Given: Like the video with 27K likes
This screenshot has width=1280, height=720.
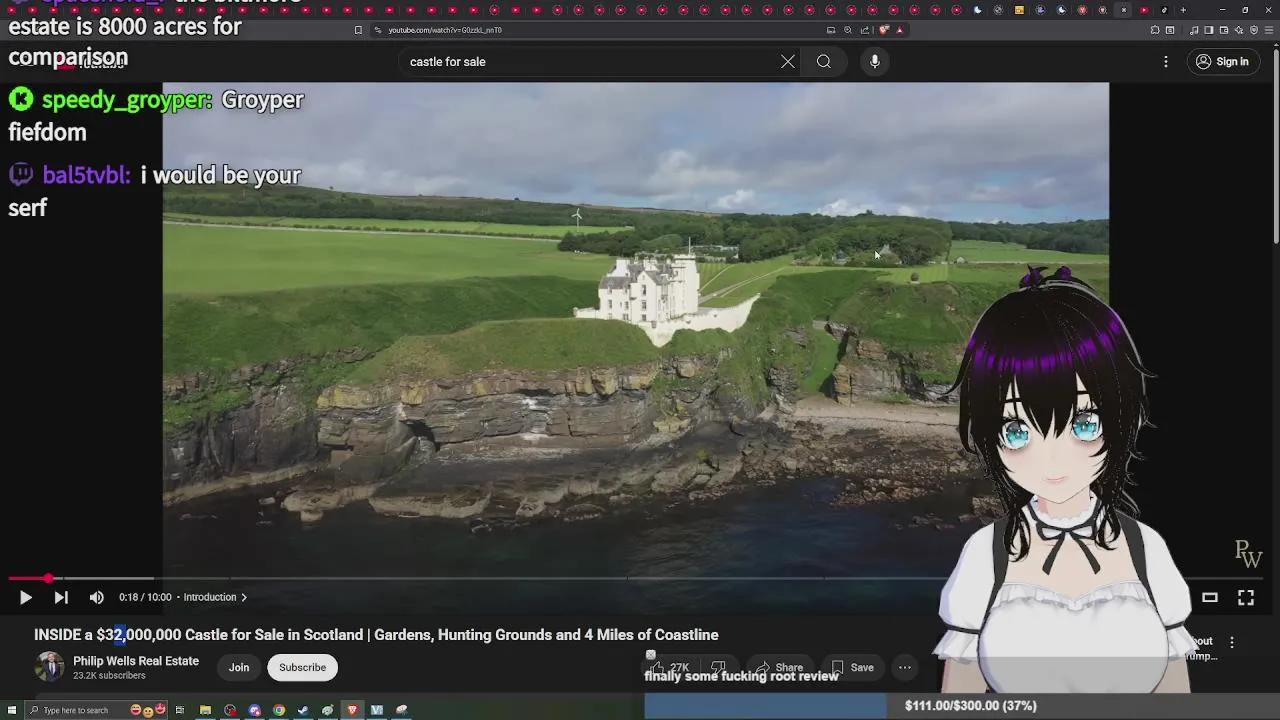Looking at the screenshot, I should 672,667.
